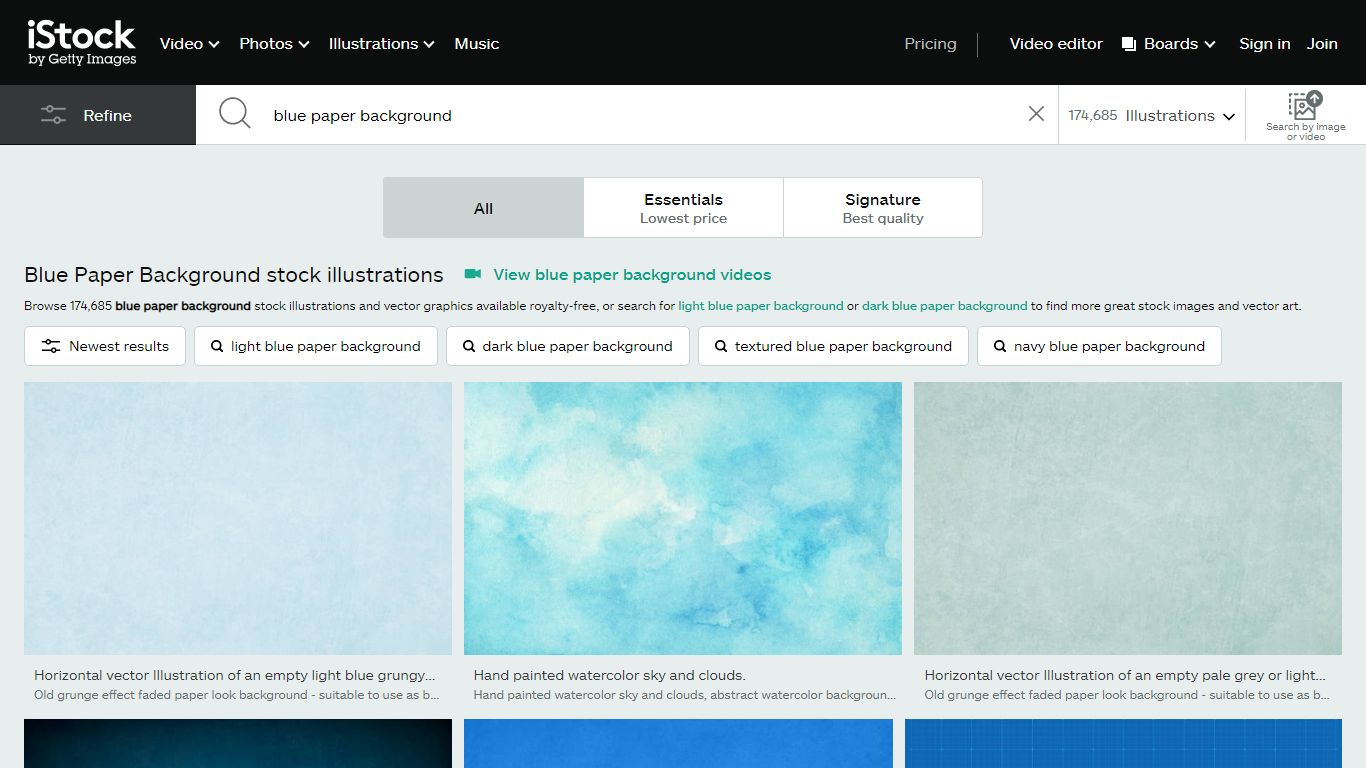Open the Video editor link
The image size is (1366, 768).
click(x=1056, y=44)
